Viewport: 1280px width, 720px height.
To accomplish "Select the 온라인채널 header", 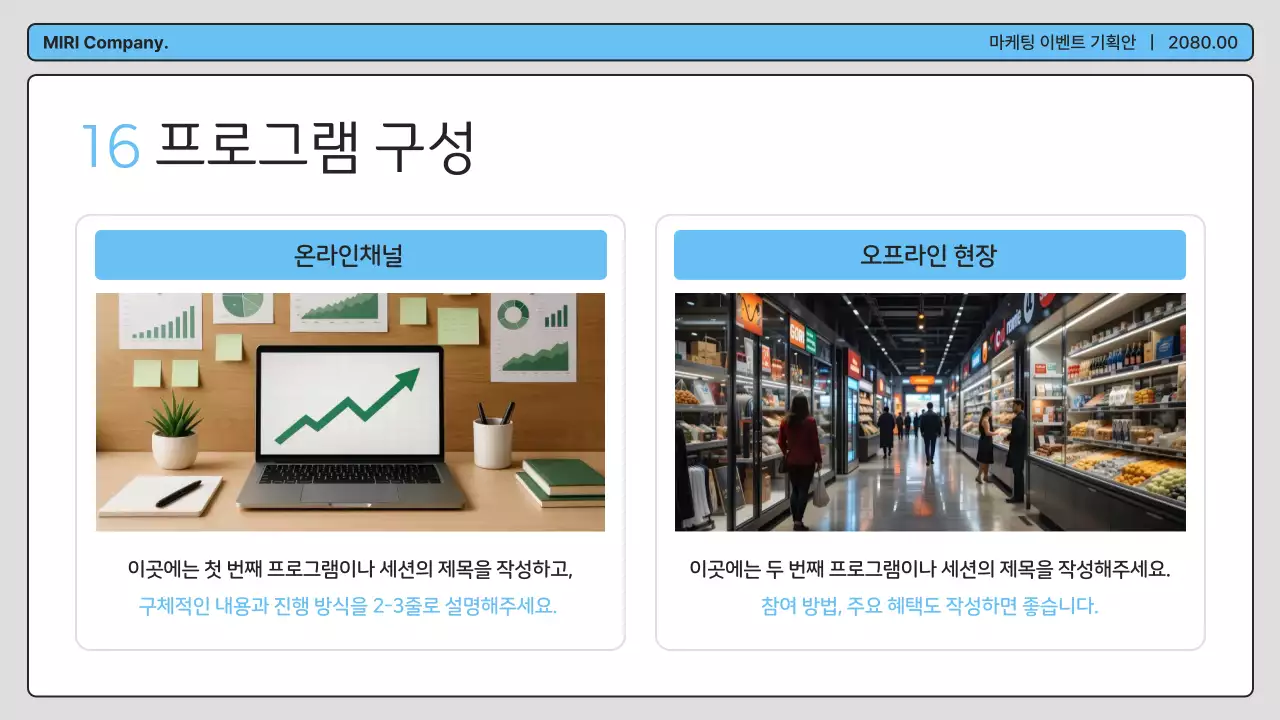I will pos(350,254).
